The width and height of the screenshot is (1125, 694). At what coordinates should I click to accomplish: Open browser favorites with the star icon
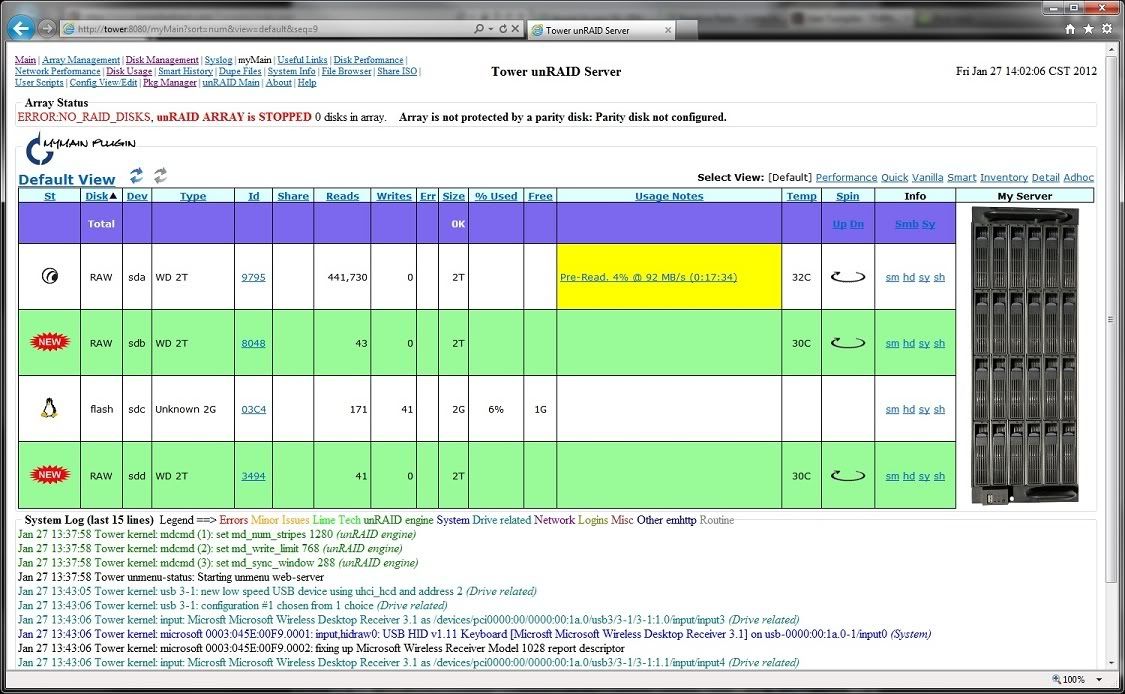(1088, 30)
